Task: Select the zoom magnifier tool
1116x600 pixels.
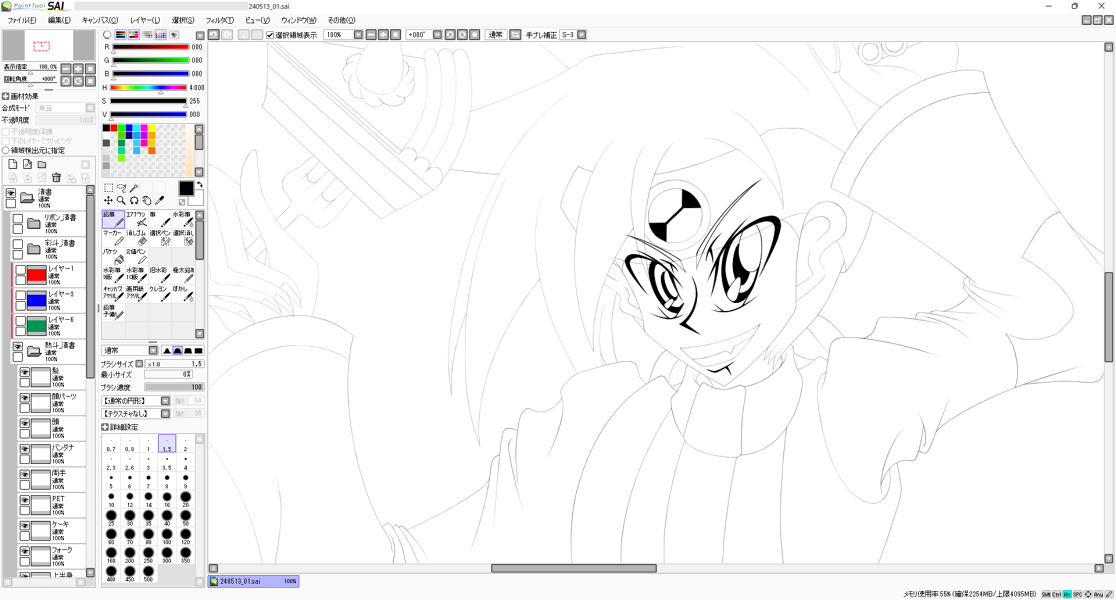Action: 121,200
